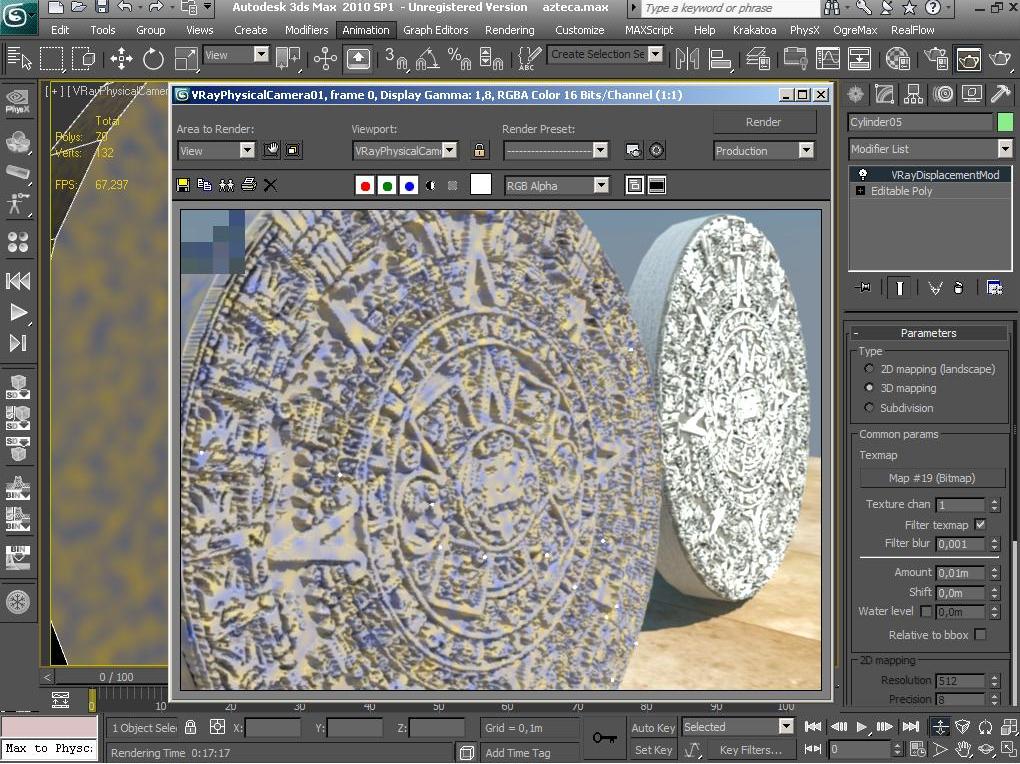
Task: Open Render Setup teapot icon
Action: 936,59
